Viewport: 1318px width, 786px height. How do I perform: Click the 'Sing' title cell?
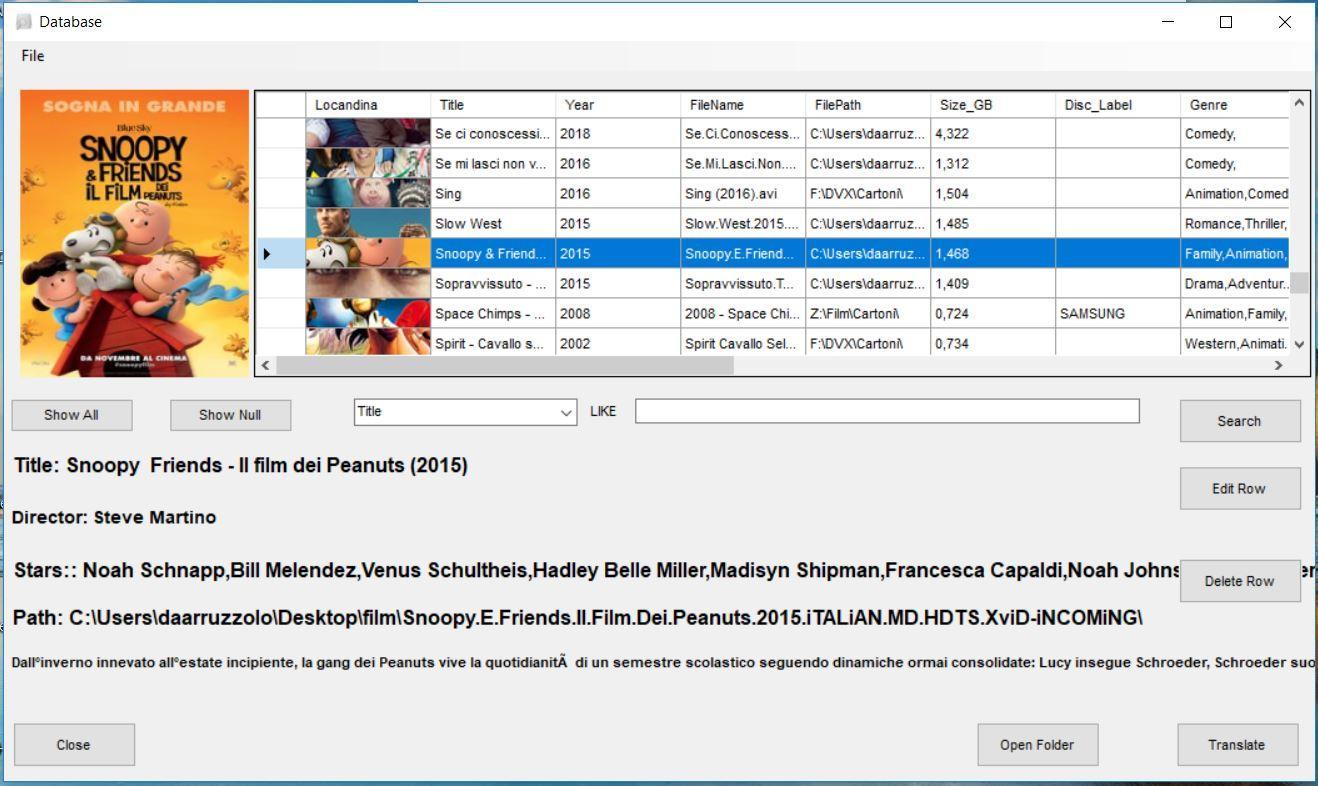coord(493,194)
